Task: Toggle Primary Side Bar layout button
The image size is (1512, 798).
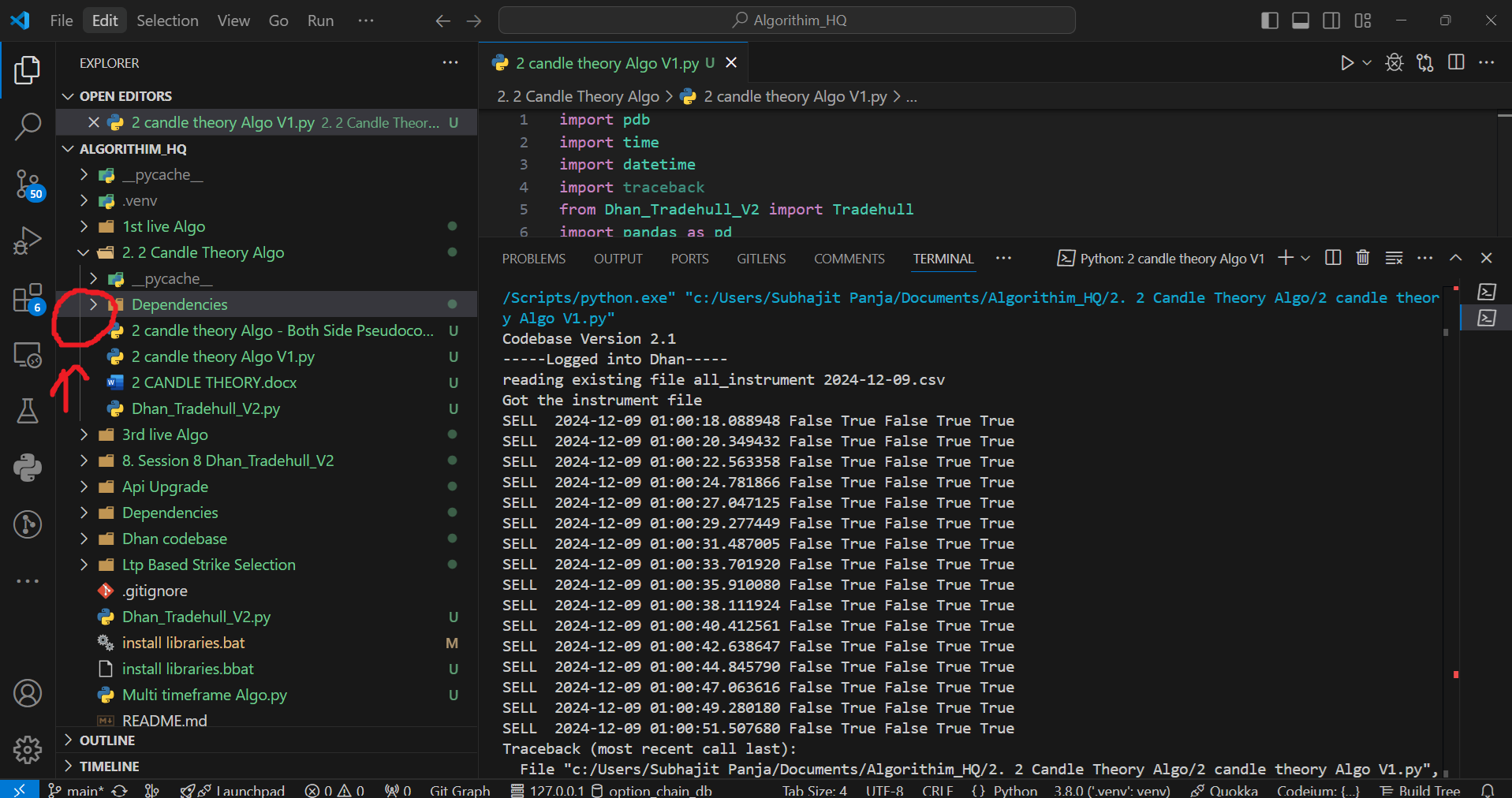Action: click(x=1270, y=21)
